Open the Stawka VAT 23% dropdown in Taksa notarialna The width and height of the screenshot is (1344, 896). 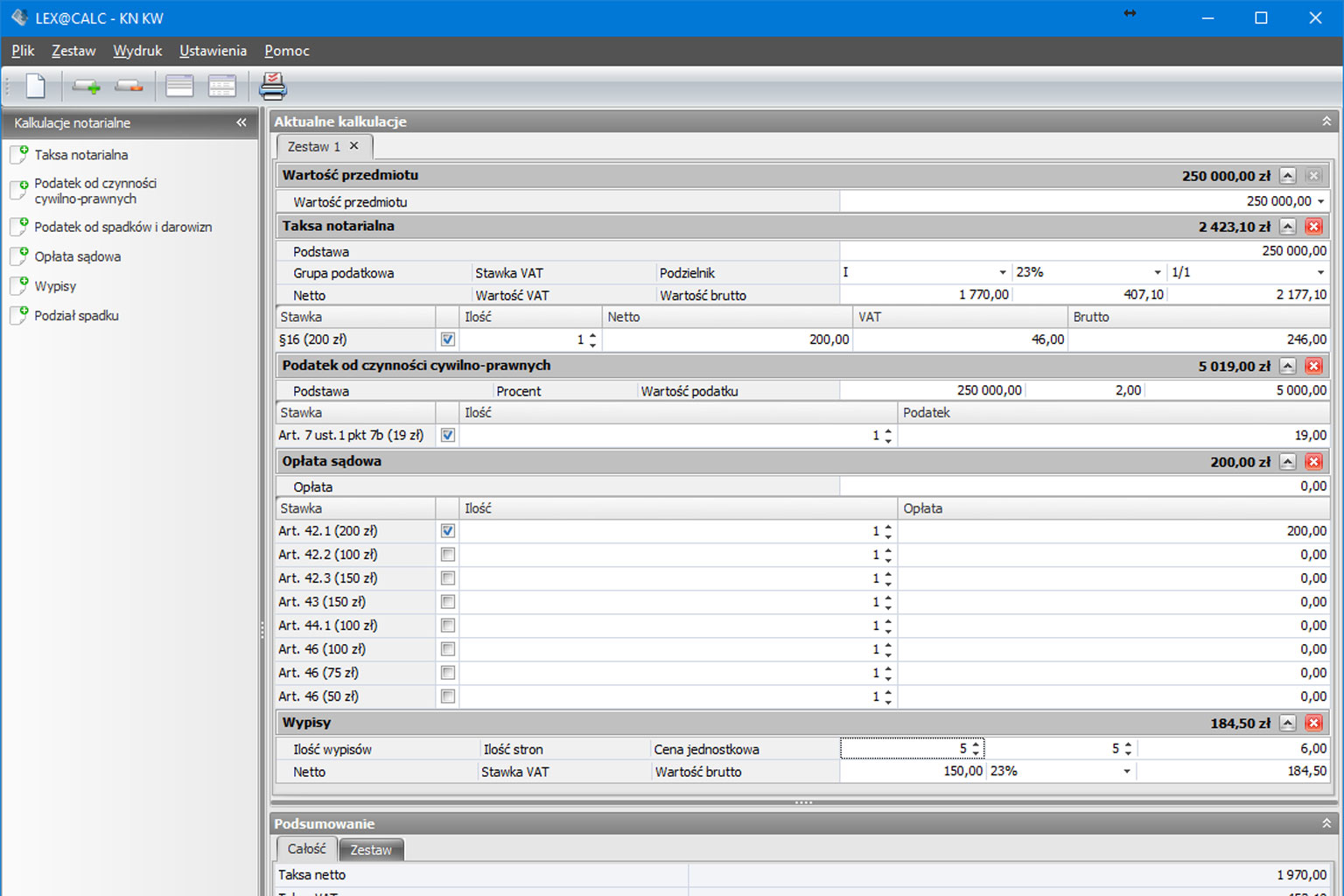[x=1157, y=273]
